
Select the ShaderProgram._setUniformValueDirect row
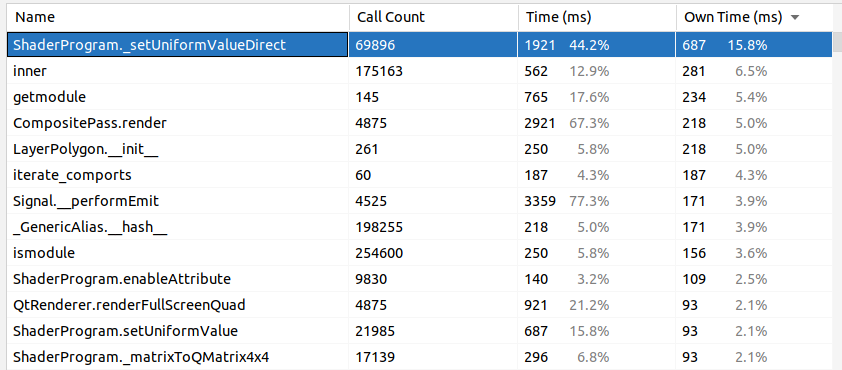pos(419,45)
